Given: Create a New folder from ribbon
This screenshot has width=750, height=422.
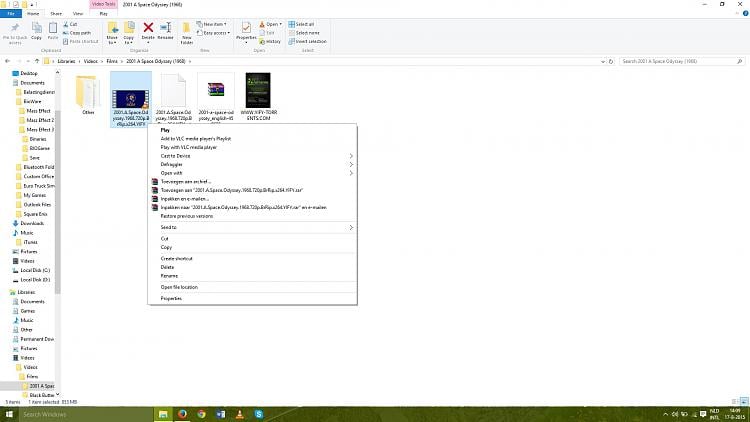Looking at the screenshot, I should coord(187,33).
